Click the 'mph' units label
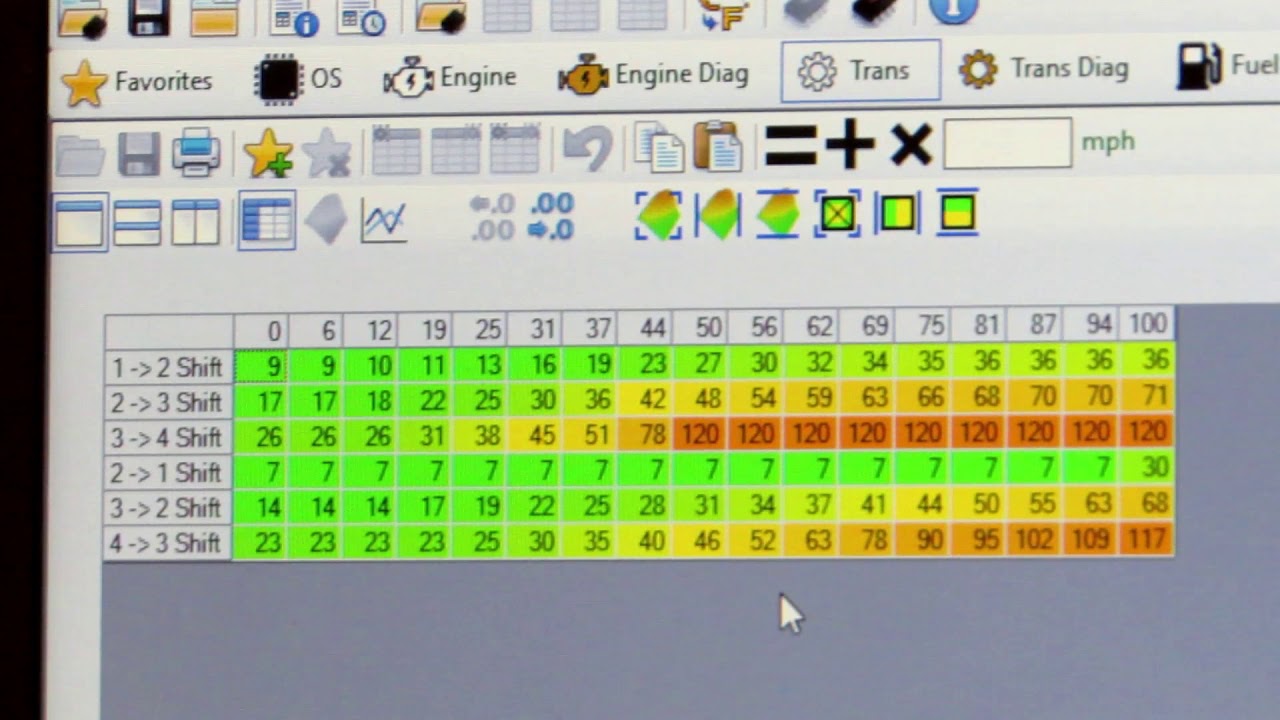Screen dimensions: 1280x720 pos(1108,142)
